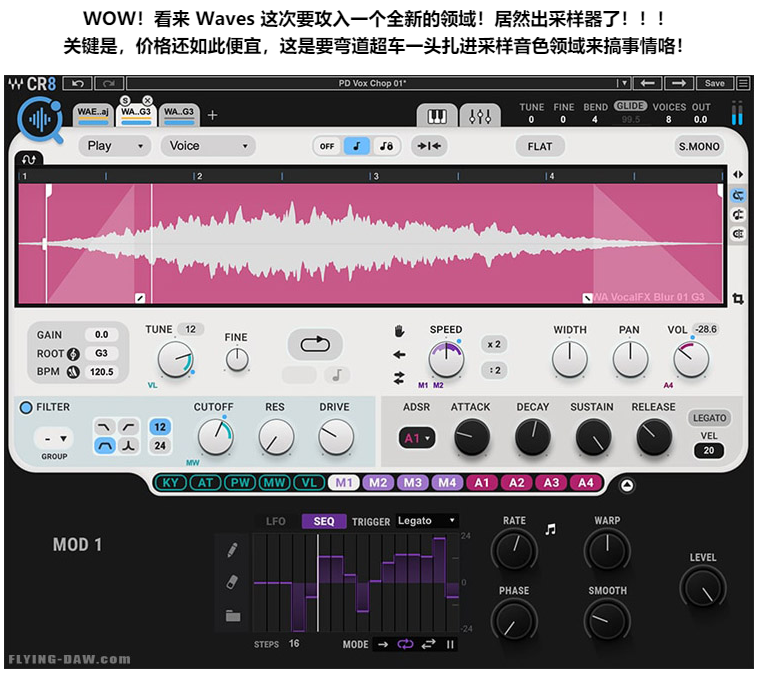The height and width of the screenshot is (673, 757).
Task: Load next preset with right arrow
Action: [x=679, y=83]
